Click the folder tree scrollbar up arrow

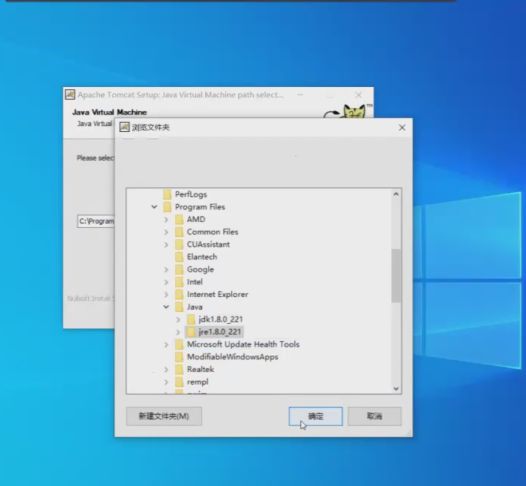pos(396,194)
